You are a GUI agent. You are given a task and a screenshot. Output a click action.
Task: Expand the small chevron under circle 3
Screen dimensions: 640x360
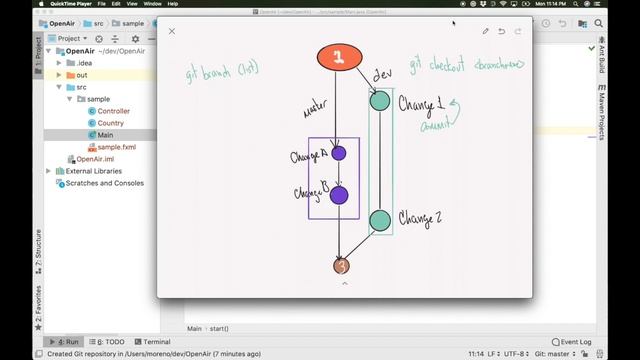click(x=345, y=283)
